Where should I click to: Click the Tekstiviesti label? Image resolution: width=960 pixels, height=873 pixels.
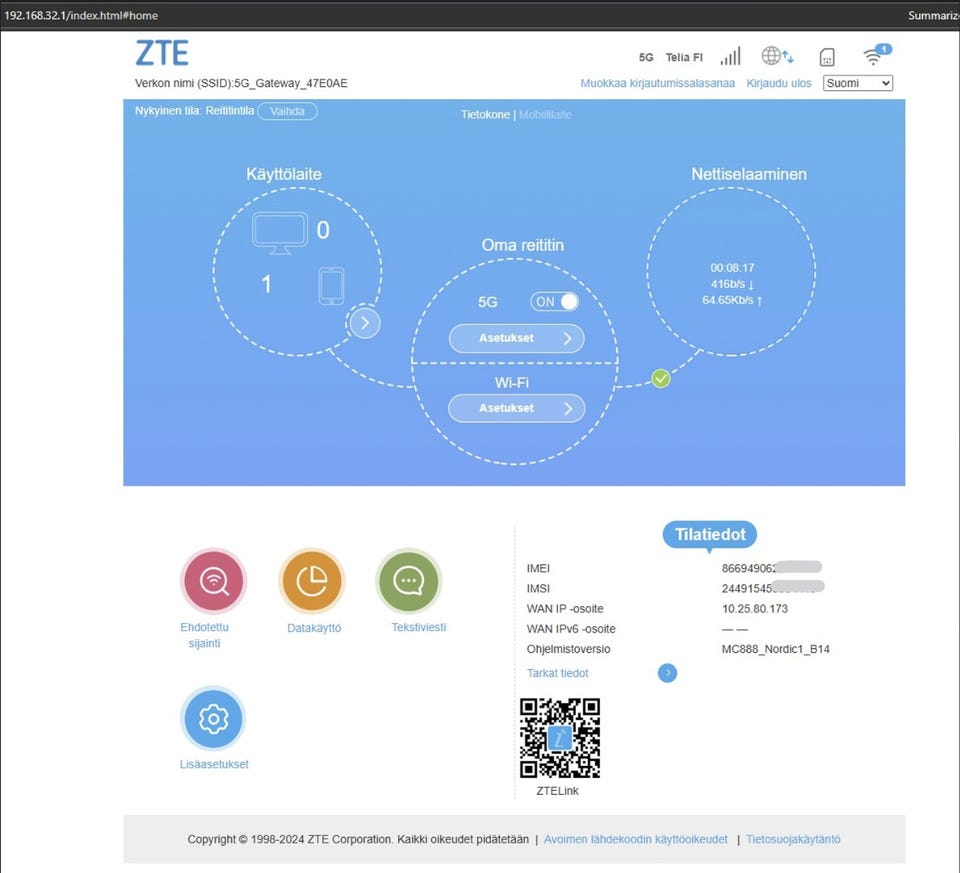pos(419,627)
